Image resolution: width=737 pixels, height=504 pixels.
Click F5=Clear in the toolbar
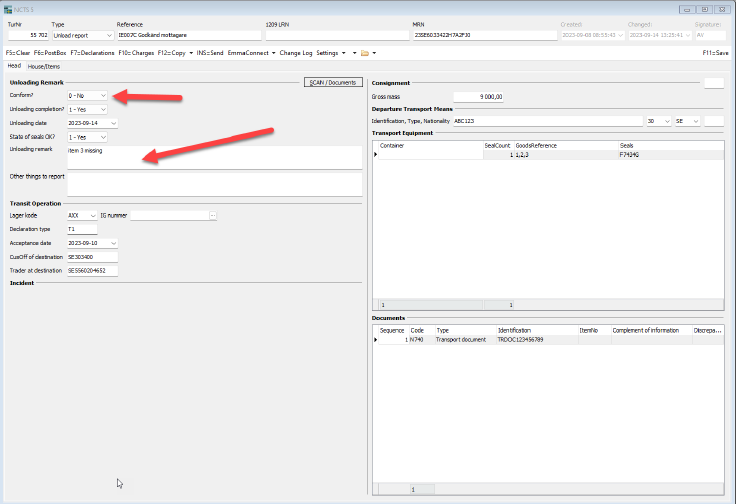[17, 52]
